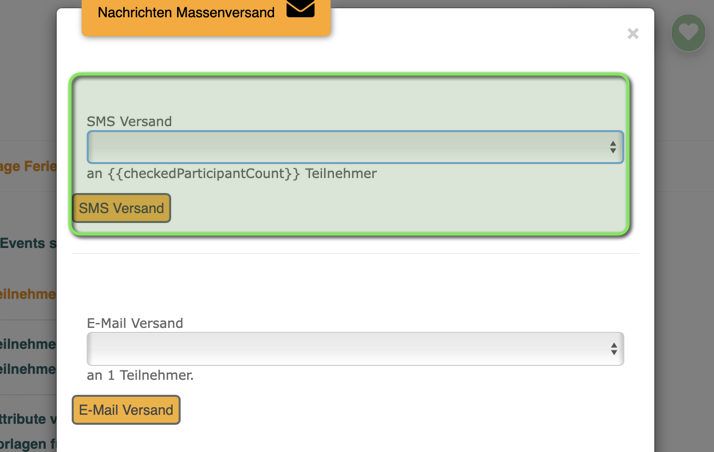
Task: Click the Nachrichten Massenversand title
Action: coord(186,13)
